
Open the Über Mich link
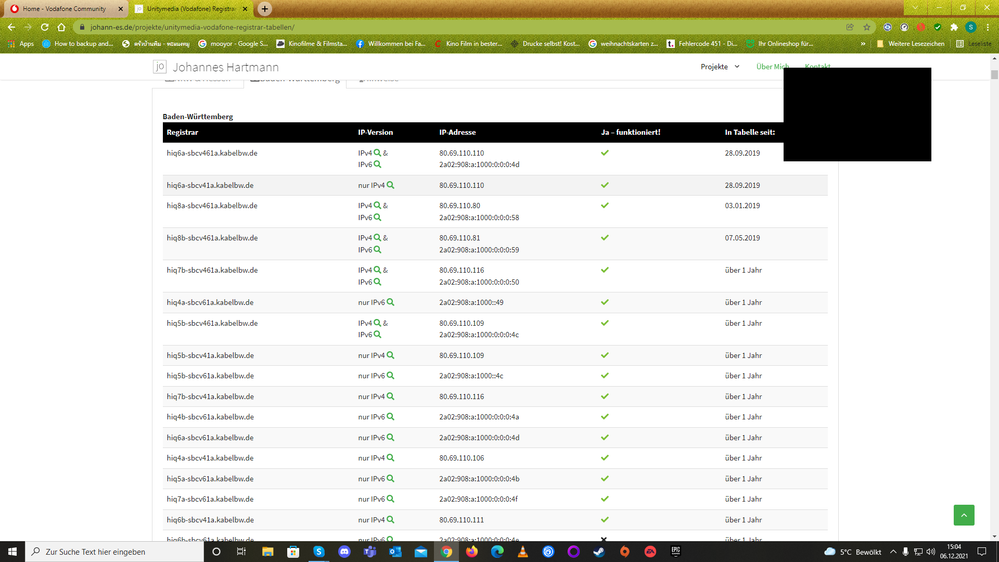pyautogui.click(x=772, y=67)
